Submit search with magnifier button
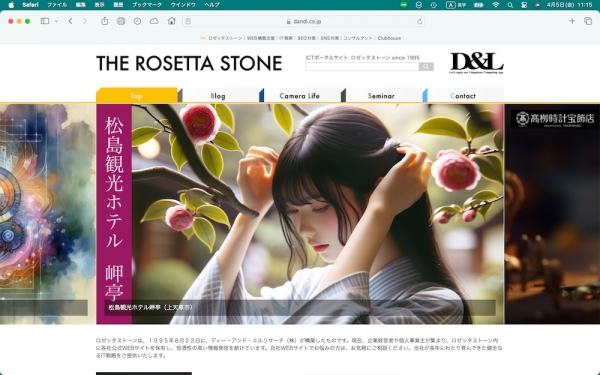The height and width of the screenshot is (375, 600). [x=426, y=67]
